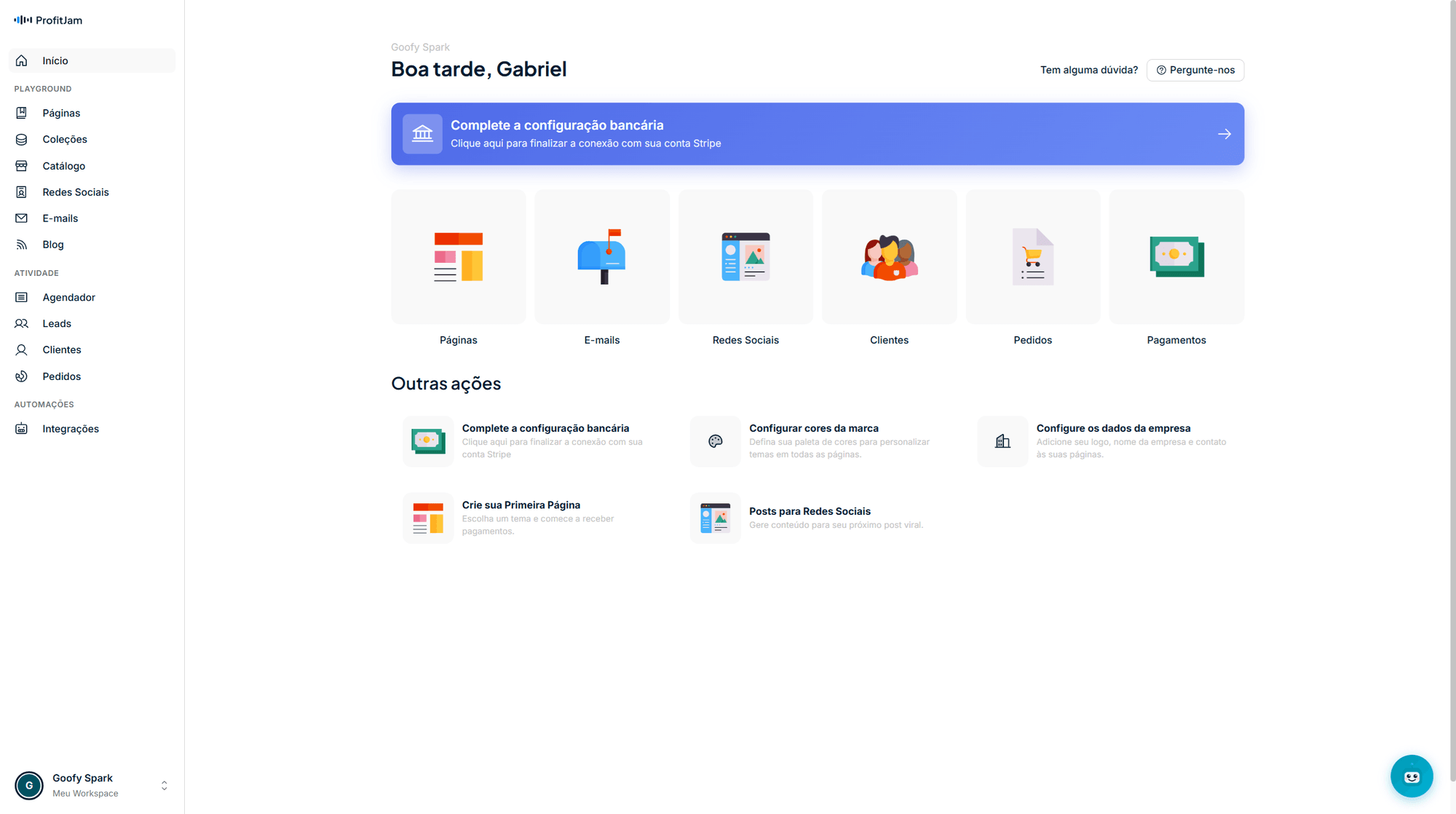Viewport: 1456px width, 814px height.
Task: Open the chat bot widget button
Action: tap(1412, 776)
